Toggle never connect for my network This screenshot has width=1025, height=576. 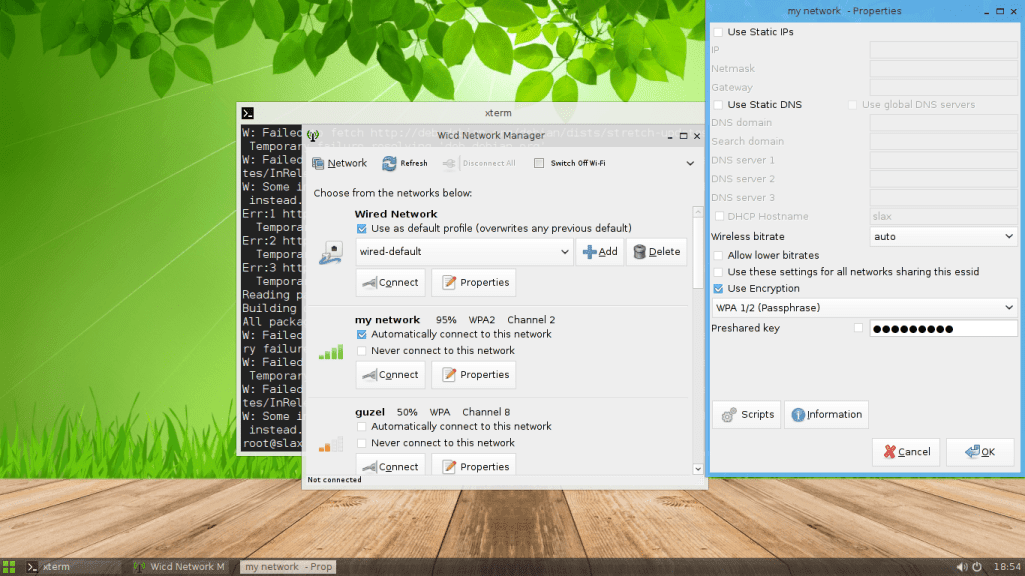coord(361,351)
